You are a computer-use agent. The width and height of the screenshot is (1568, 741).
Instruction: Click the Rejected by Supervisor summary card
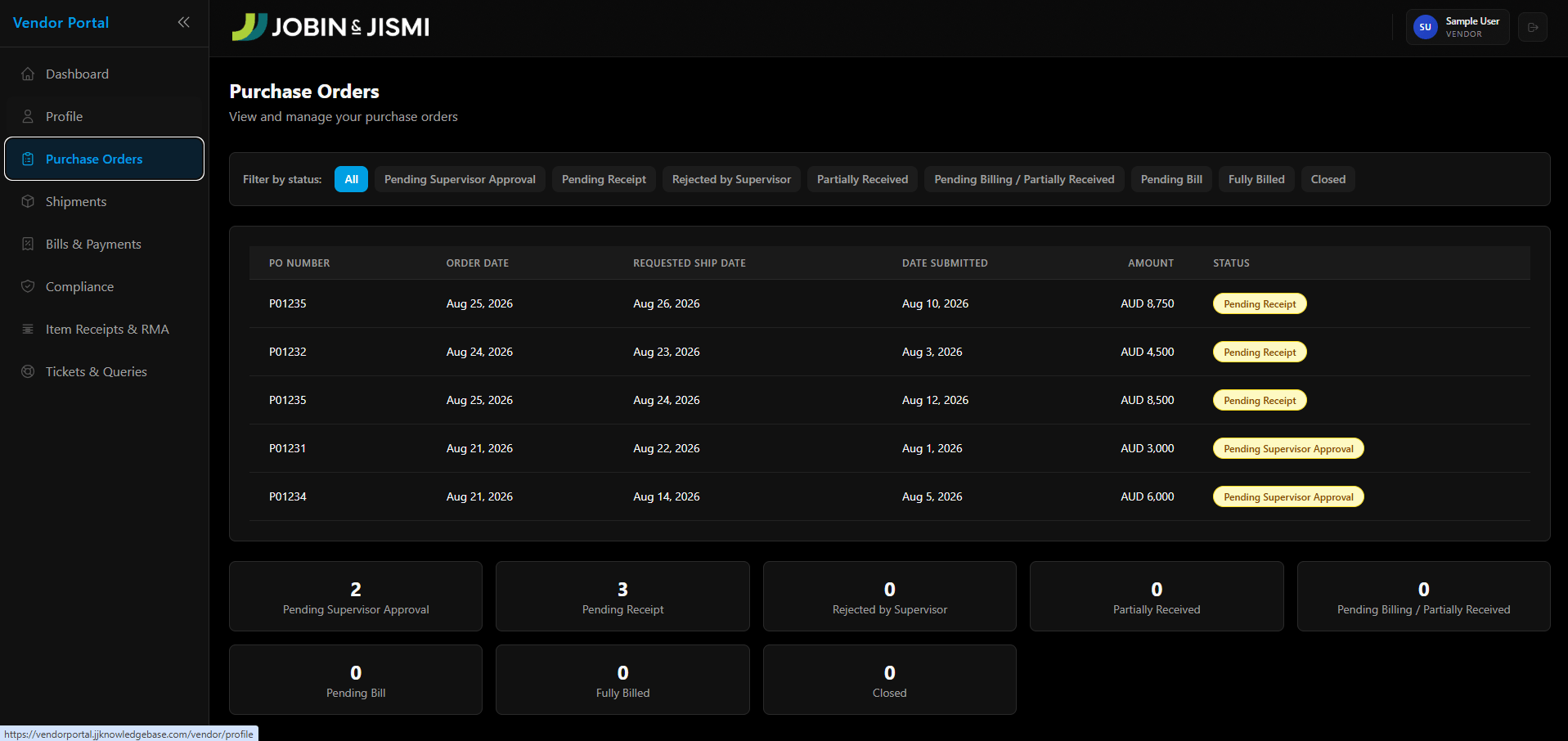(890, 596)
